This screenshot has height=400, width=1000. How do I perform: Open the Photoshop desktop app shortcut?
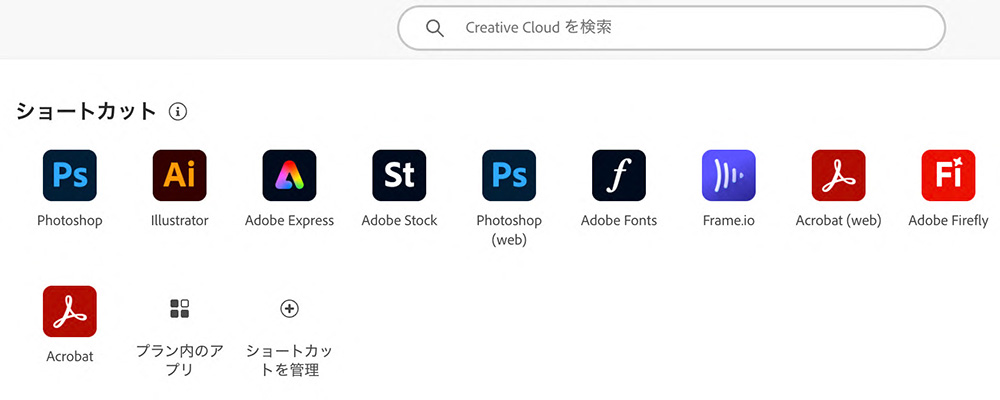(x=70, y=175)
